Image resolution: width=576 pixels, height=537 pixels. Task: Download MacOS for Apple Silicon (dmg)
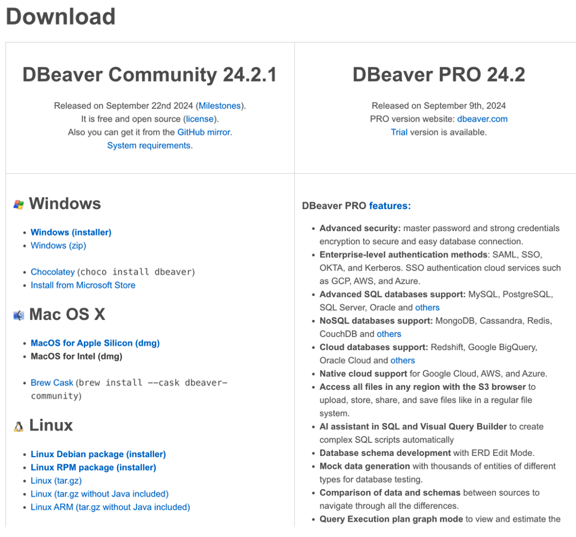tap(95, 343)
